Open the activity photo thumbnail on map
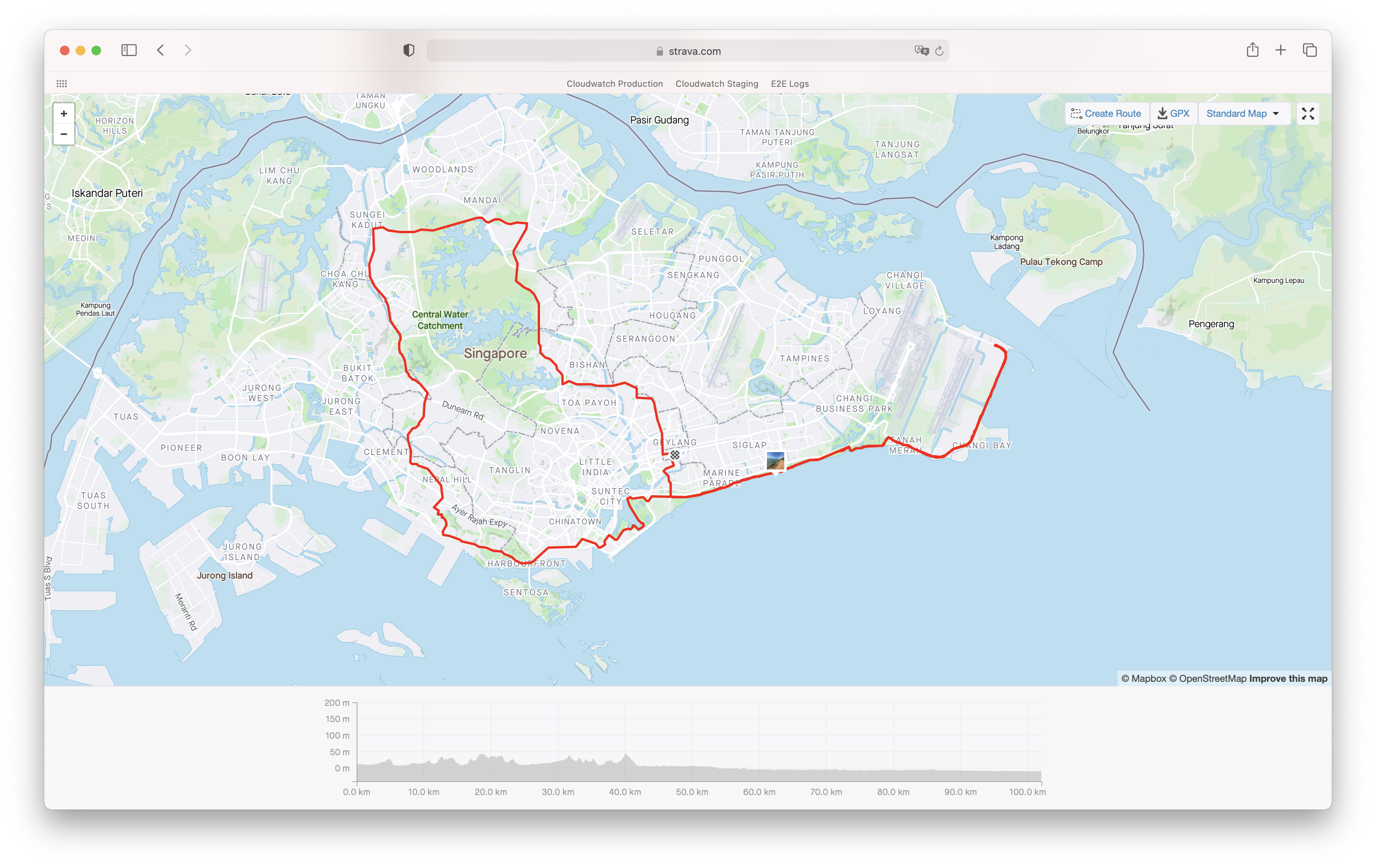The image size is (1376, 868). [775, 460]
